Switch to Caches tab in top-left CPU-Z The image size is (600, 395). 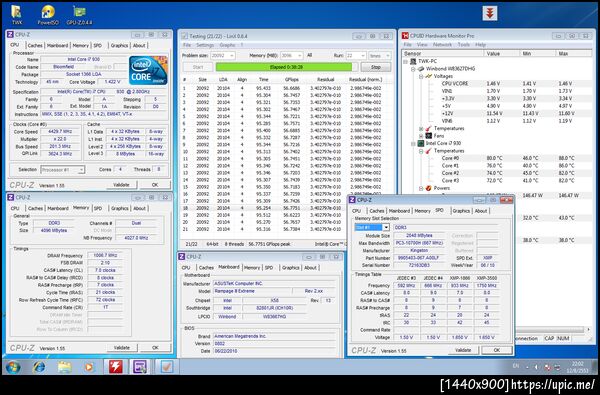[x=35, y=45]
